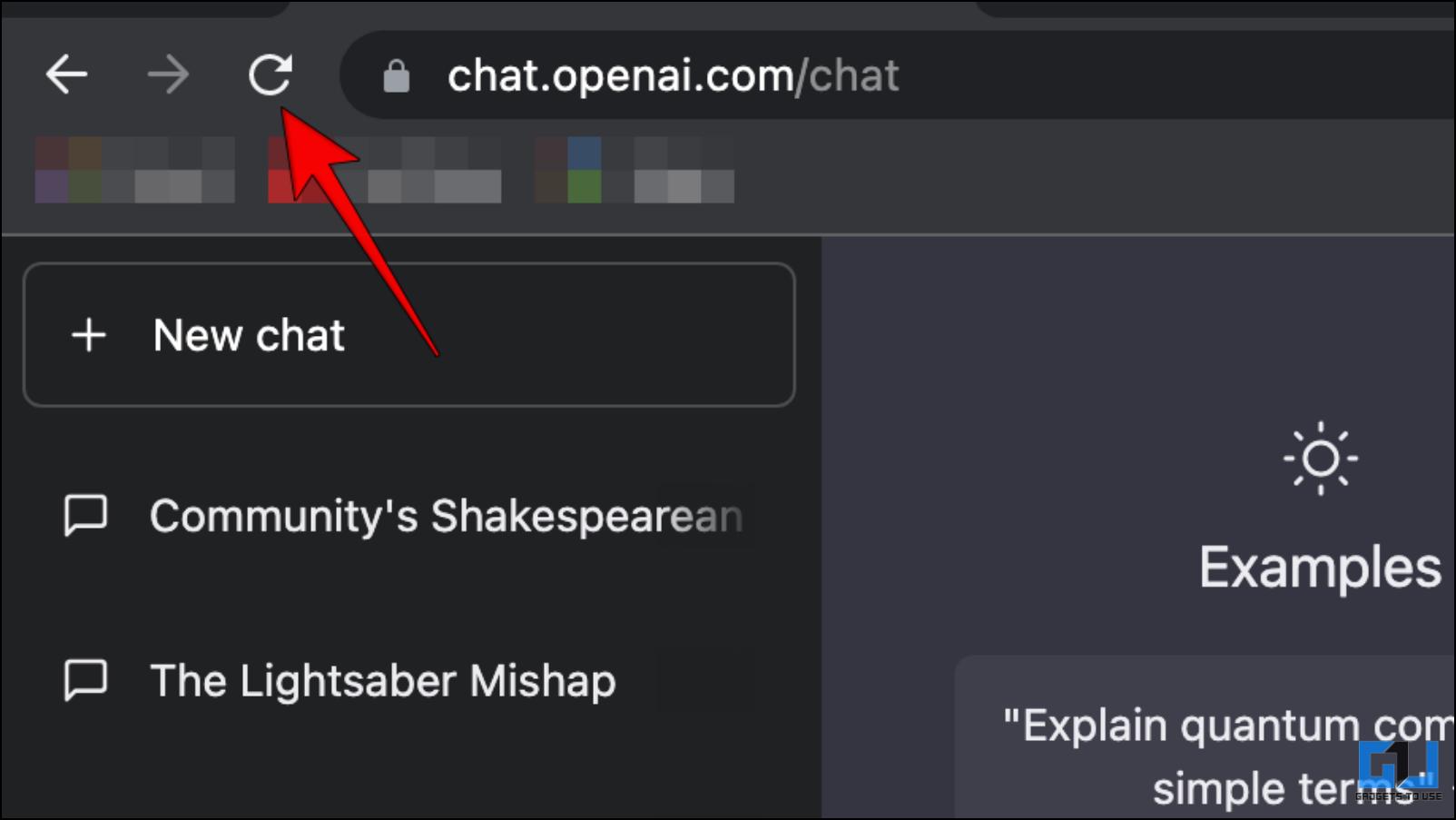Open the blurred bookmark with the blue-green favicon

pos(634,170)
